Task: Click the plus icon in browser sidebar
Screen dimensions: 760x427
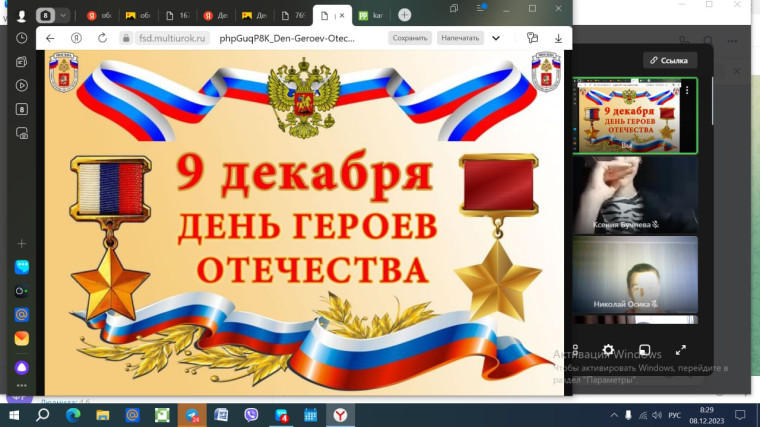Action: [22, 243]
